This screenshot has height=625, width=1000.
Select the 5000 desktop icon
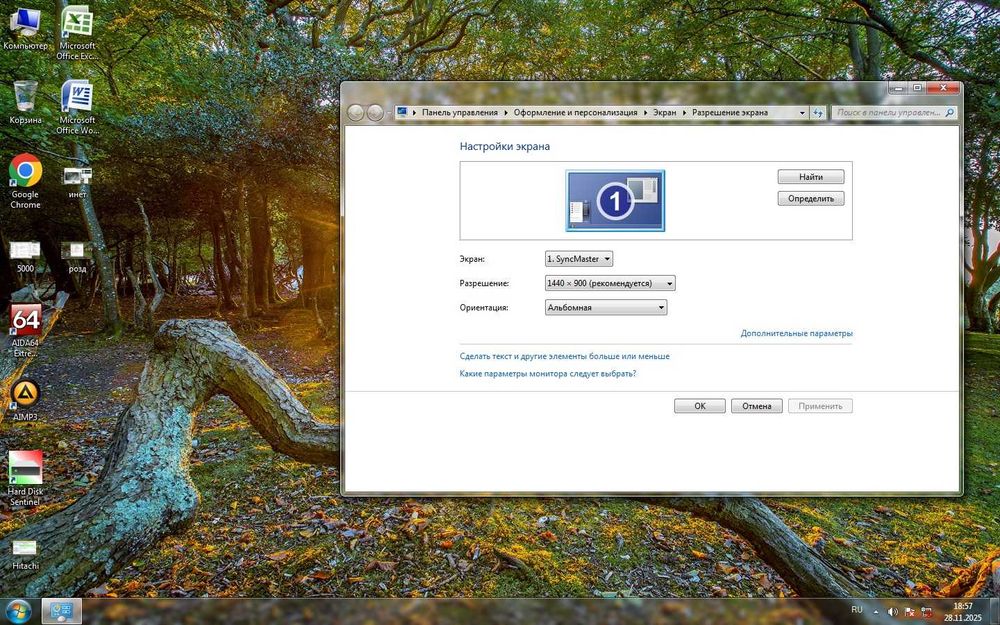tap(26, 256)
